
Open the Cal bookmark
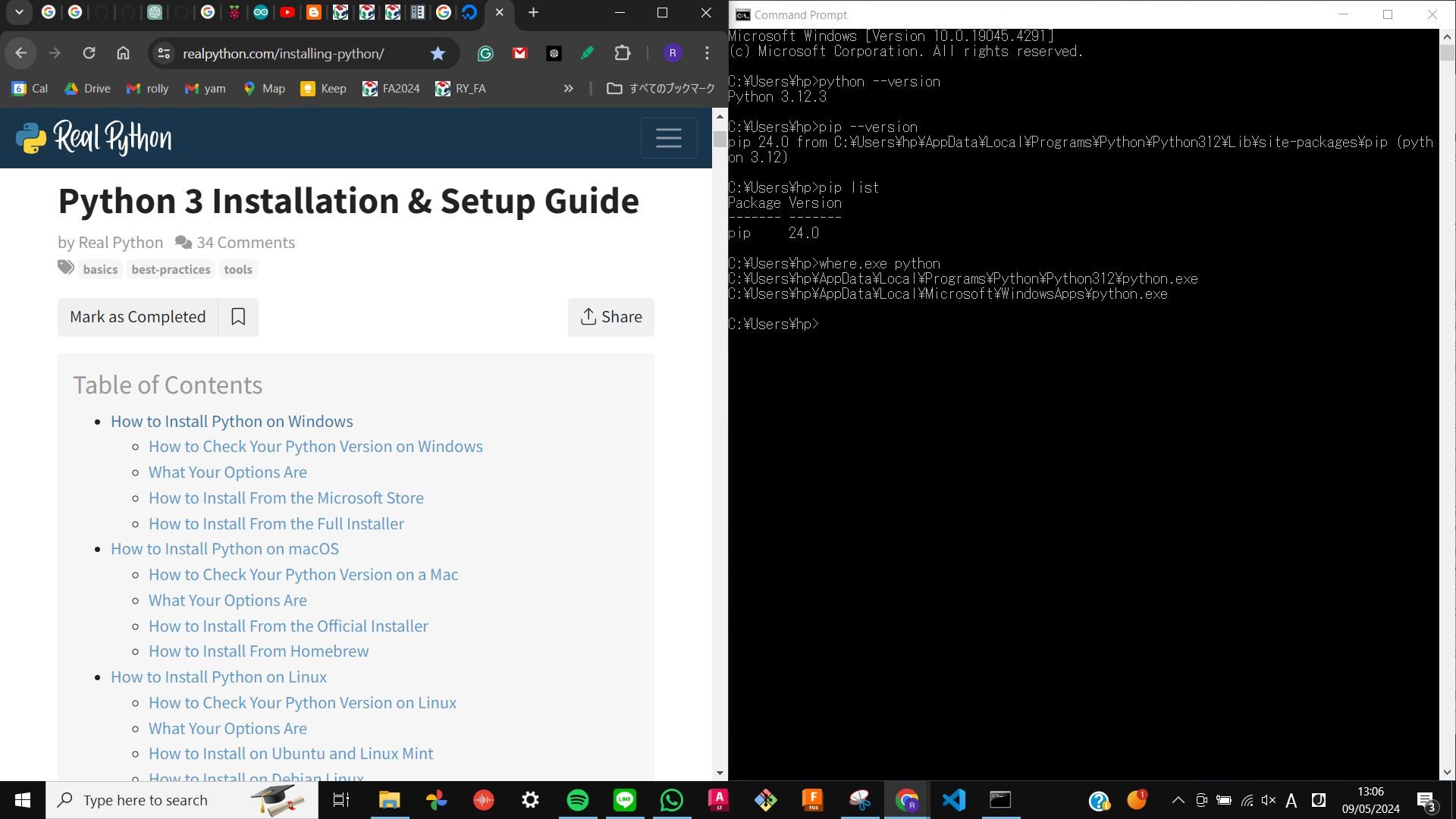coord(30,89)
